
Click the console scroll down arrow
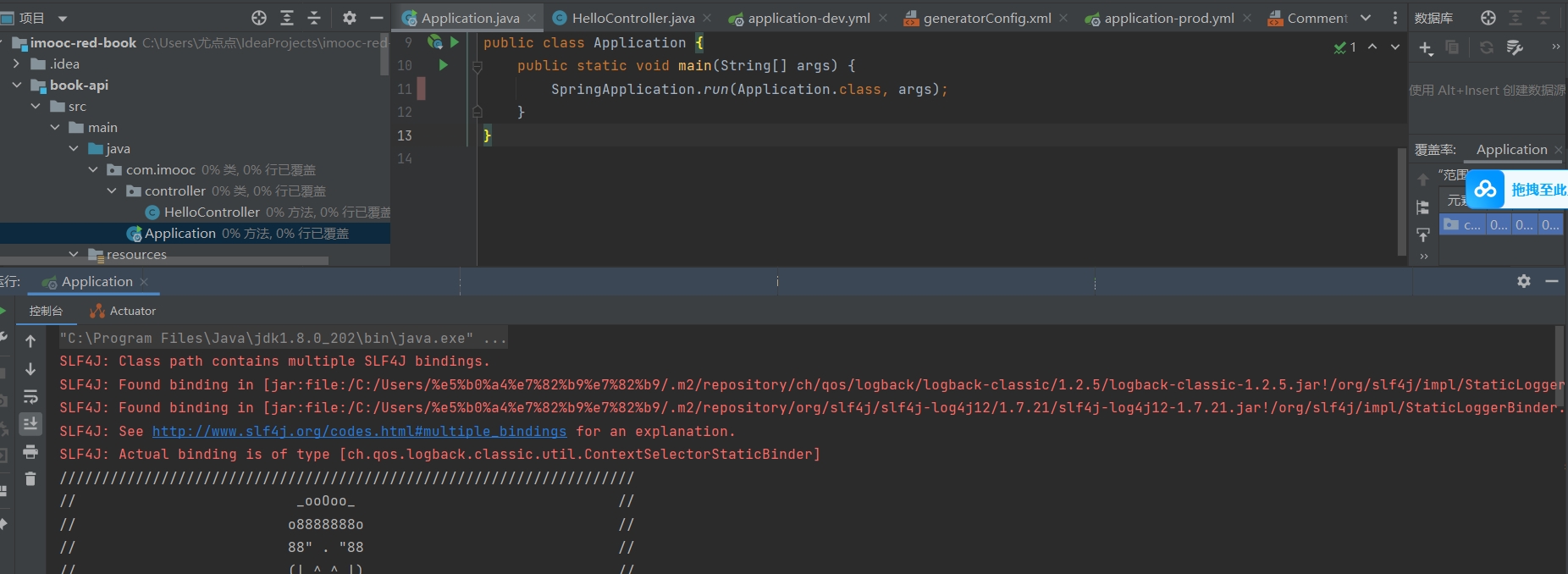[x=30, y=369]
